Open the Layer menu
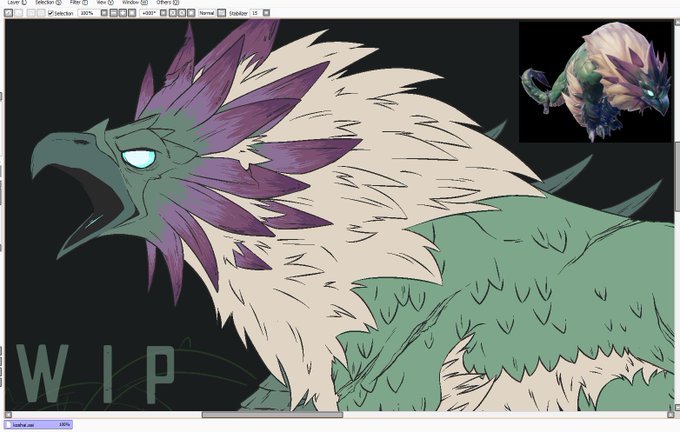 (x=17, y=2)
